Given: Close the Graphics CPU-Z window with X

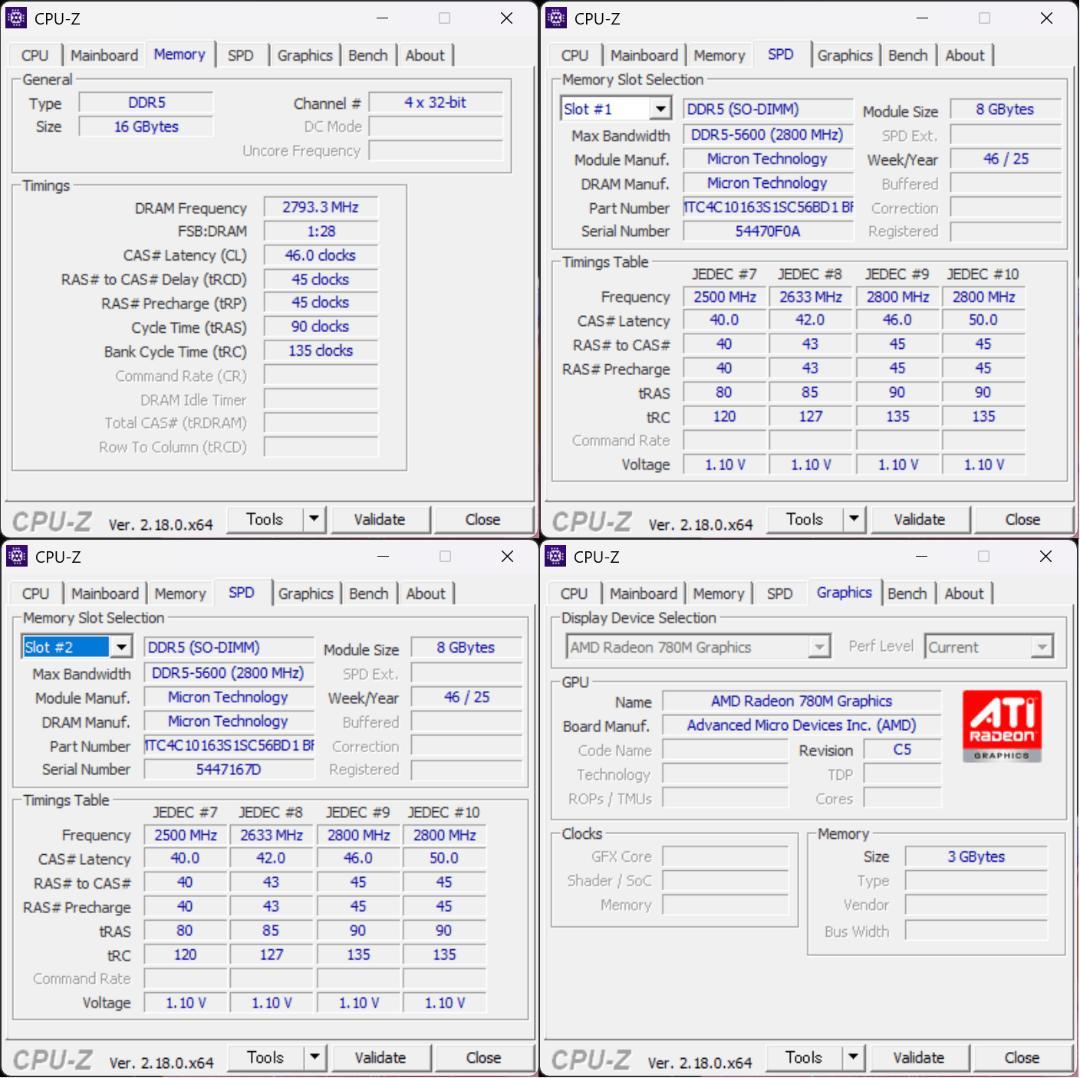Looking at the screenshot, I should pyautogui.click(x=1046, y=556).
